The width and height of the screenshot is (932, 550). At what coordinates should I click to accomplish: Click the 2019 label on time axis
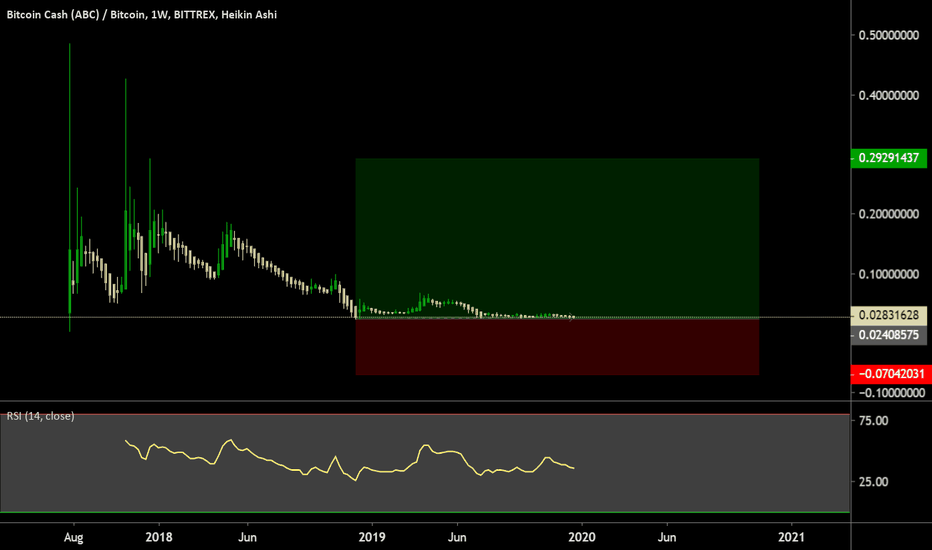click(372, 537)
